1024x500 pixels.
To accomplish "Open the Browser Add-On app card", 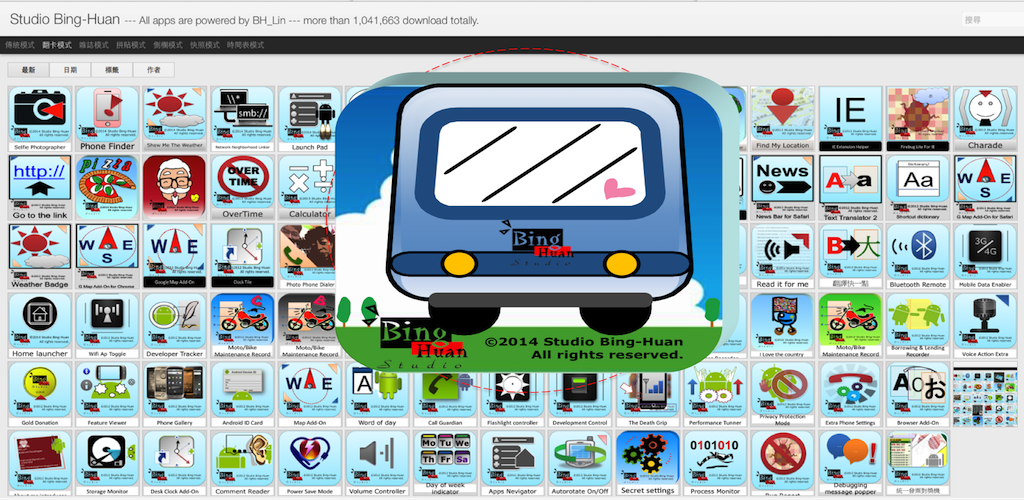I will [x=918, y=394].
